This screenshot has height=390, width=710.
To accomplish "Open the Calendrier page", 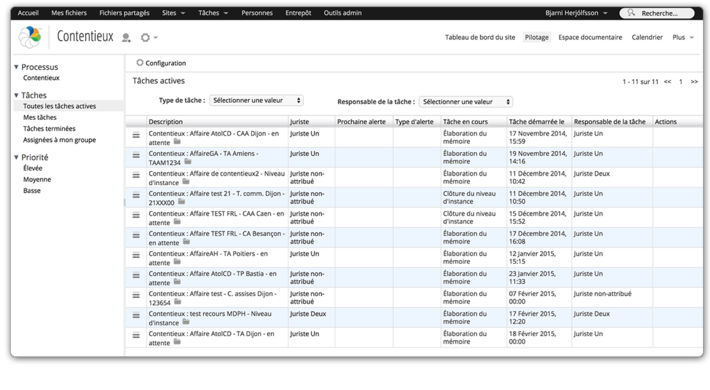I will [647, 37].
